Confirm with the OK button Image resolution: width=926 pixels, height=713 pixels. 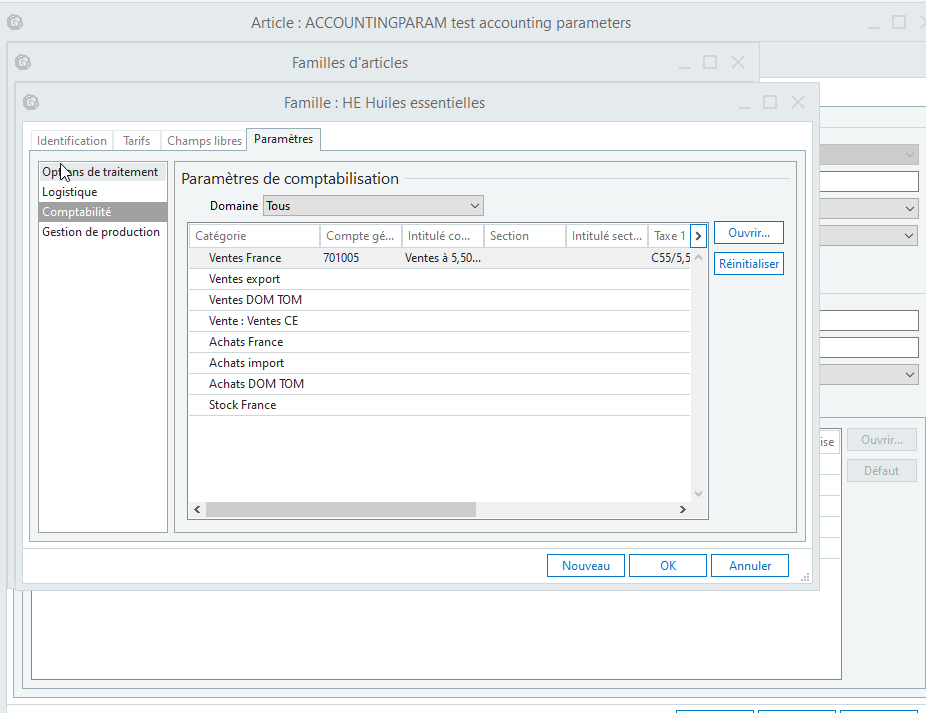coord(667,565)
